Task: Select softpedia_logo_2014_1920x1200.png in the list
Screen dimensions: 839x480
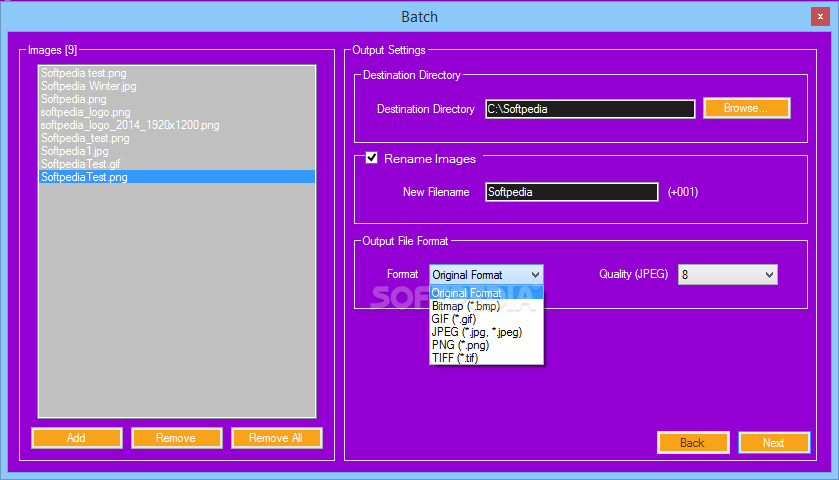Action: tap(177, 125)
